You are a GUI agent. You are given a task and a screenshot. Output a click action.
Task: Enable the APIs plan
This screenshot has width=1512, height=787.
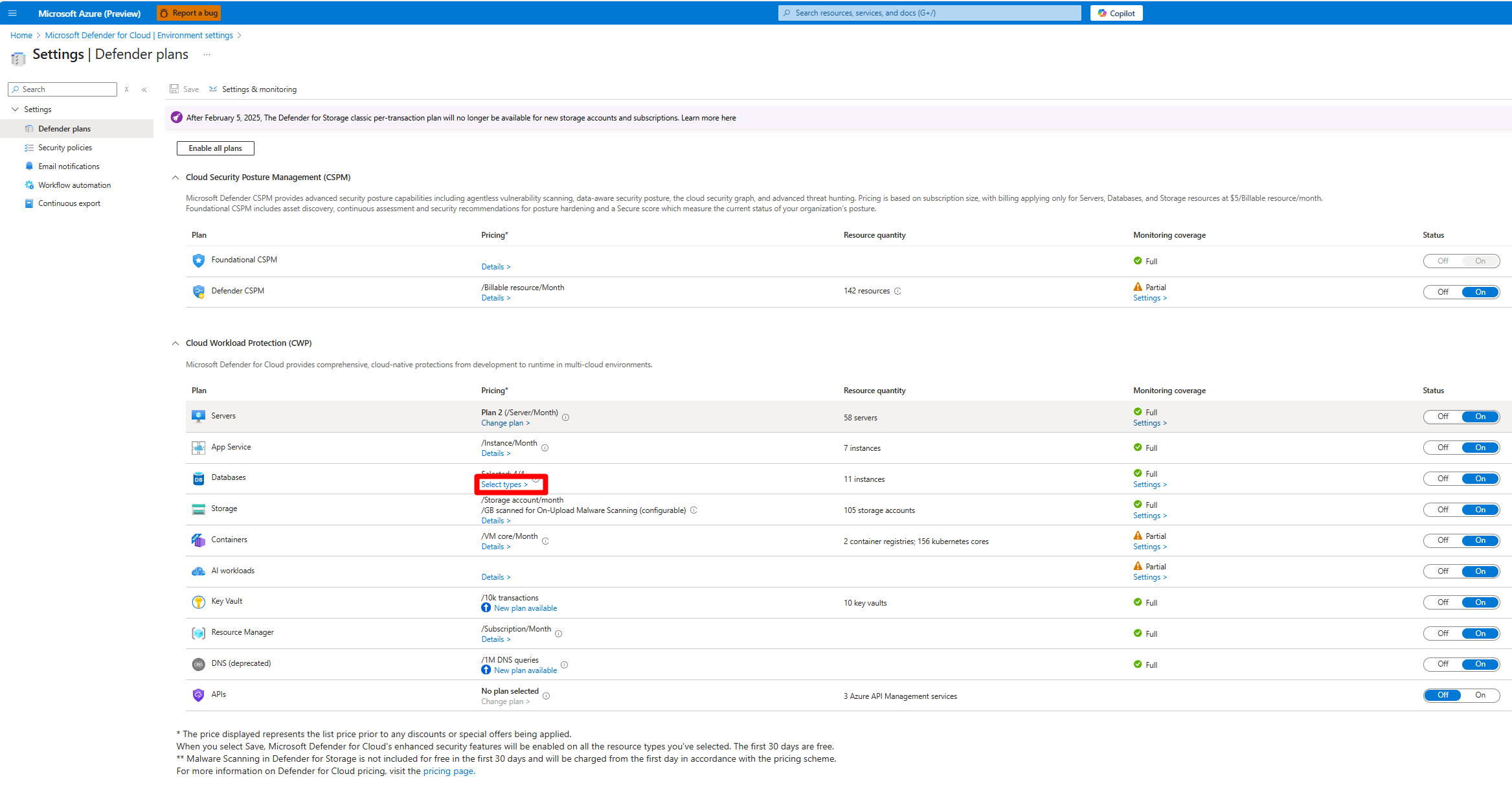pos(1481,695)
